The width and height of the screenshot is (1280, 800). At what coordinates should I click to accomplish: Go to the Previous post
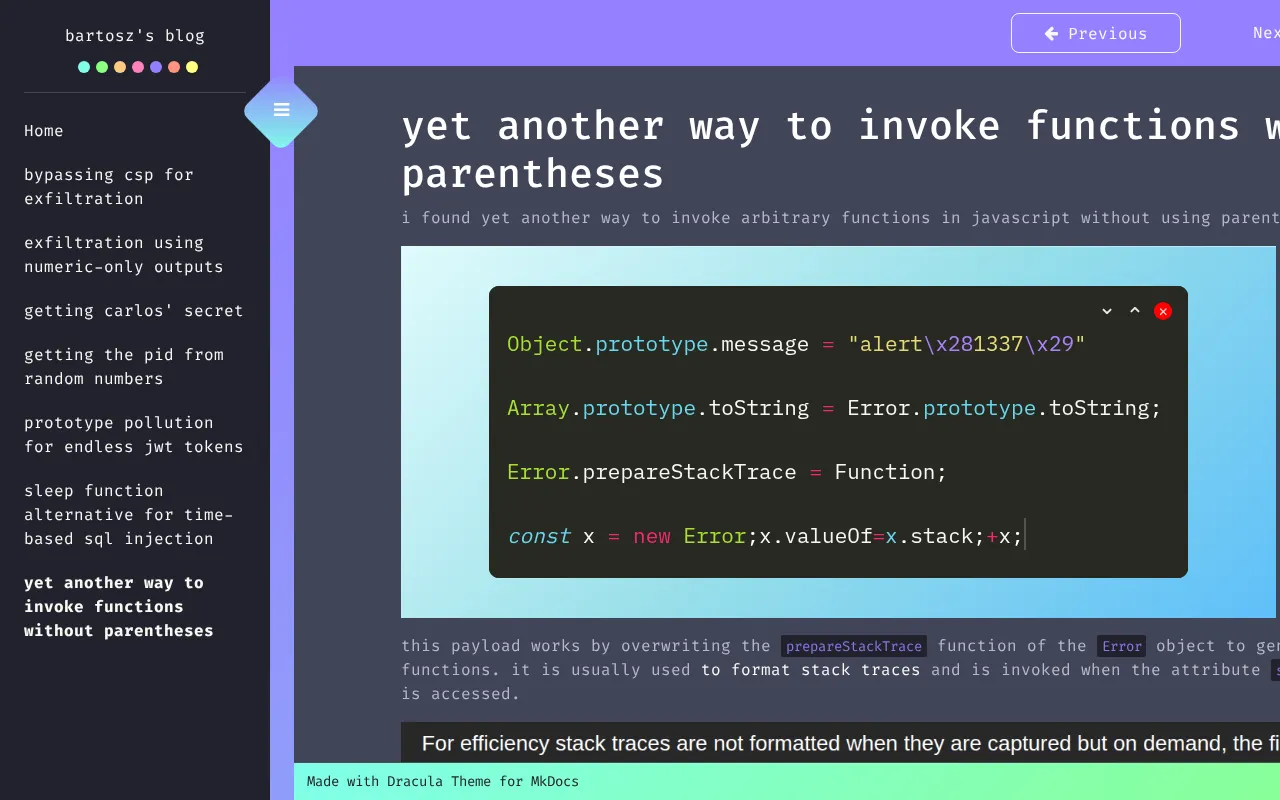point(1096,33)
